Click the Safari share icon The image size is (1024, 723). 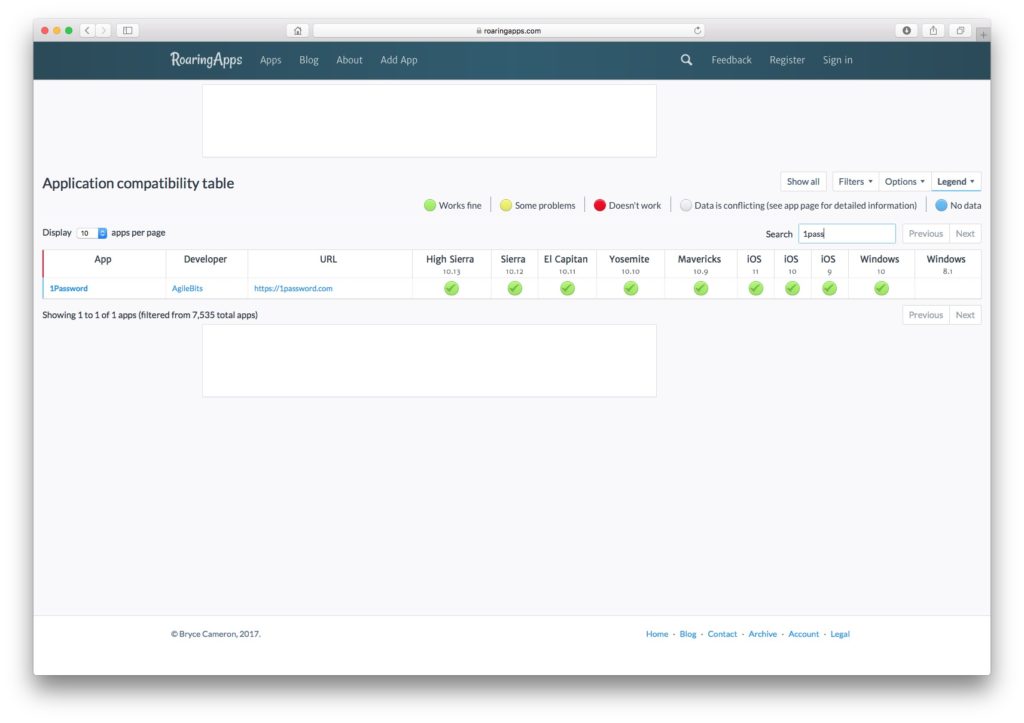933,30
